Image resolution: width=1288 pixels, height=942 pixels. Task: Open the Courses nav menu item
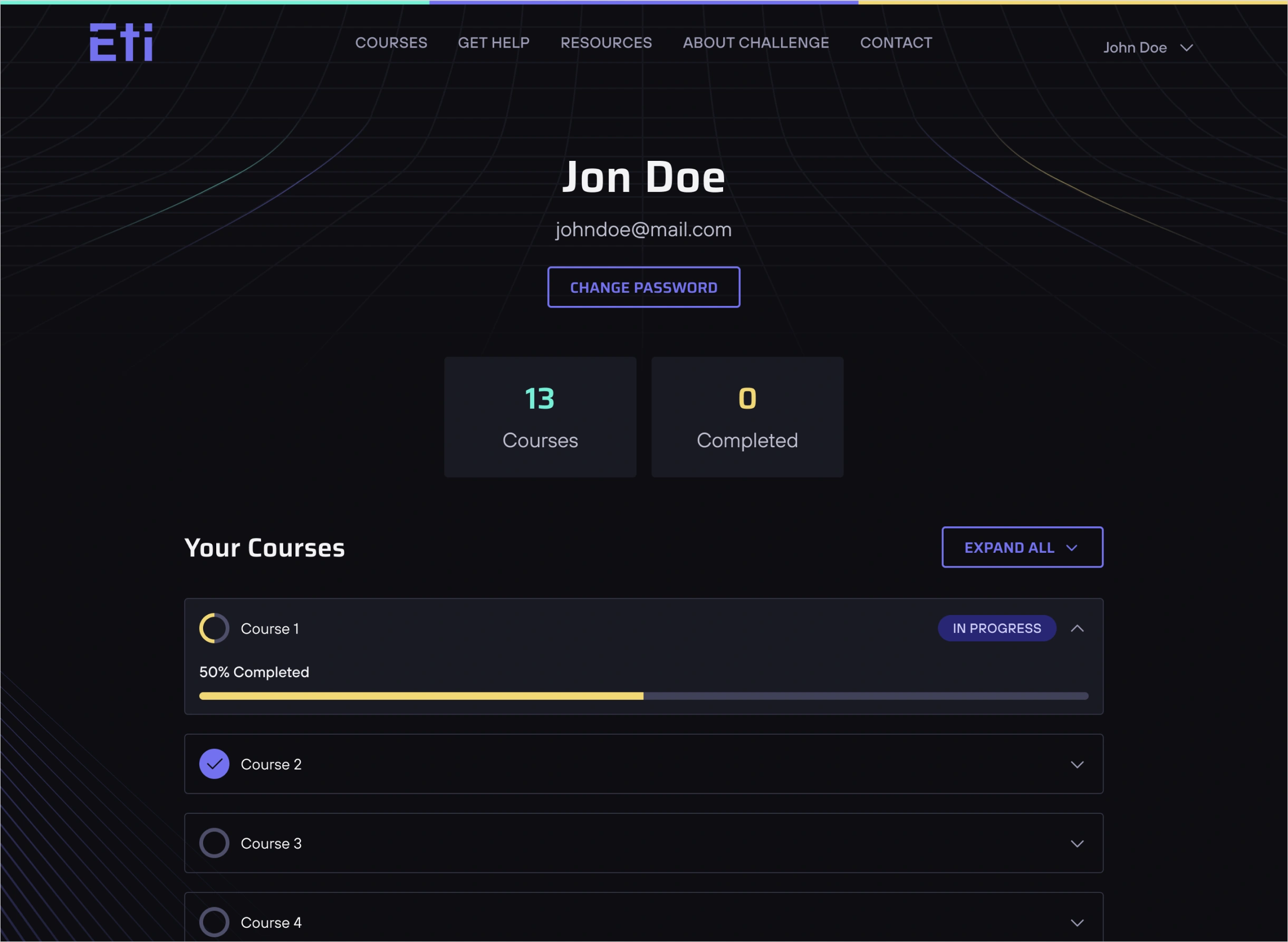coord(391,43)
